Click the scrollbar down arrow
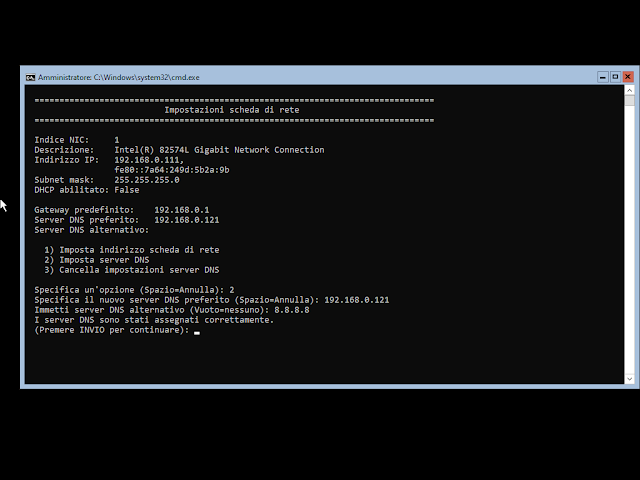 (629, 379)
